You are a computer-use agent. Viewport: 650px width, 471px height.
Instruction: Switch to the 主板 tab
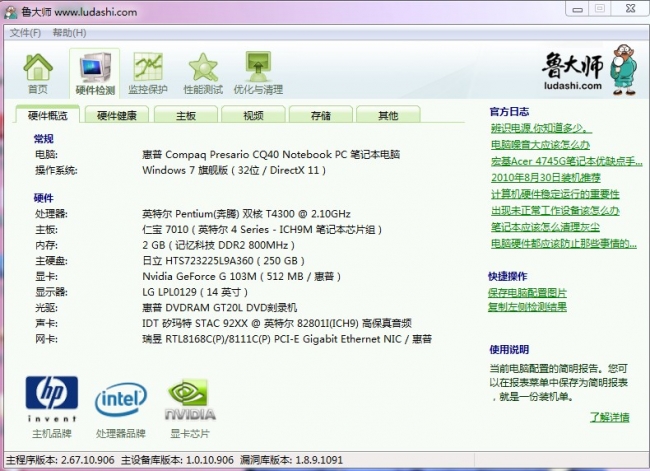pyautogui.click(x=186, y=115)
